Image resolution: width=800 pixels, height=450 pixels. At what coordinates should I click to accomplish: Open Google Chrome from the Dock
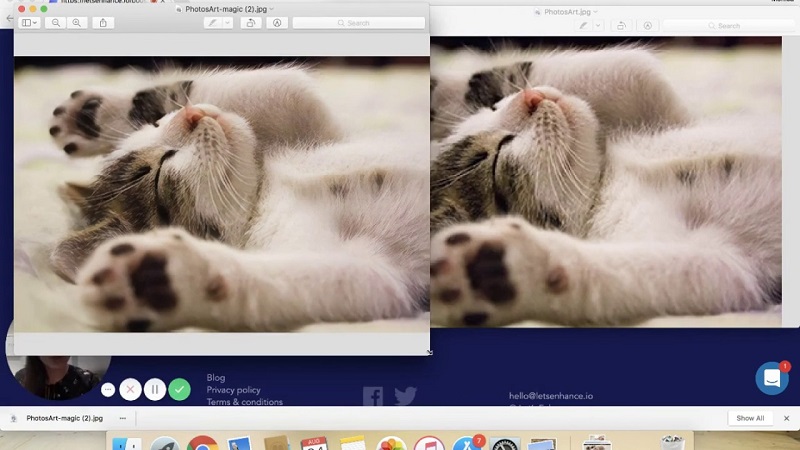coord(203,443)
